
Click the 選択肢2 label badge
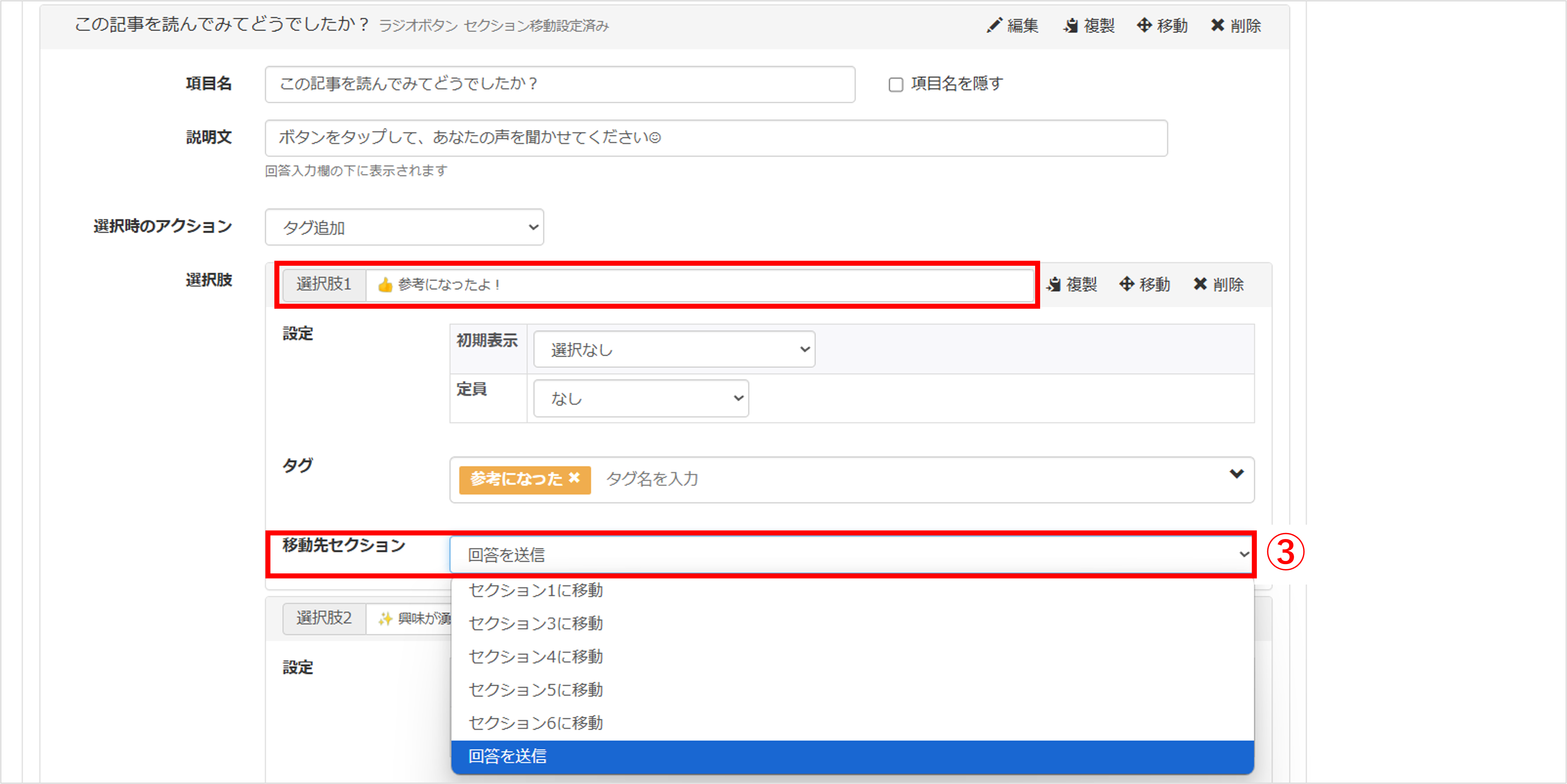tap(324, 619)
